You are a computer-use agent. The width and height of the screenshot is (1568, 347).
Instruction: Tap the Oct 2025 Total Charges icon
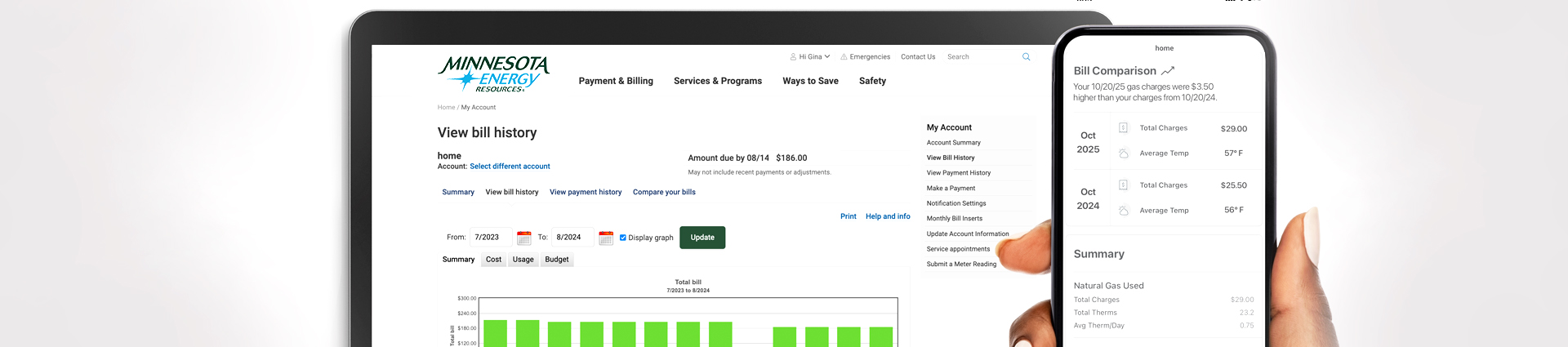1123,128
